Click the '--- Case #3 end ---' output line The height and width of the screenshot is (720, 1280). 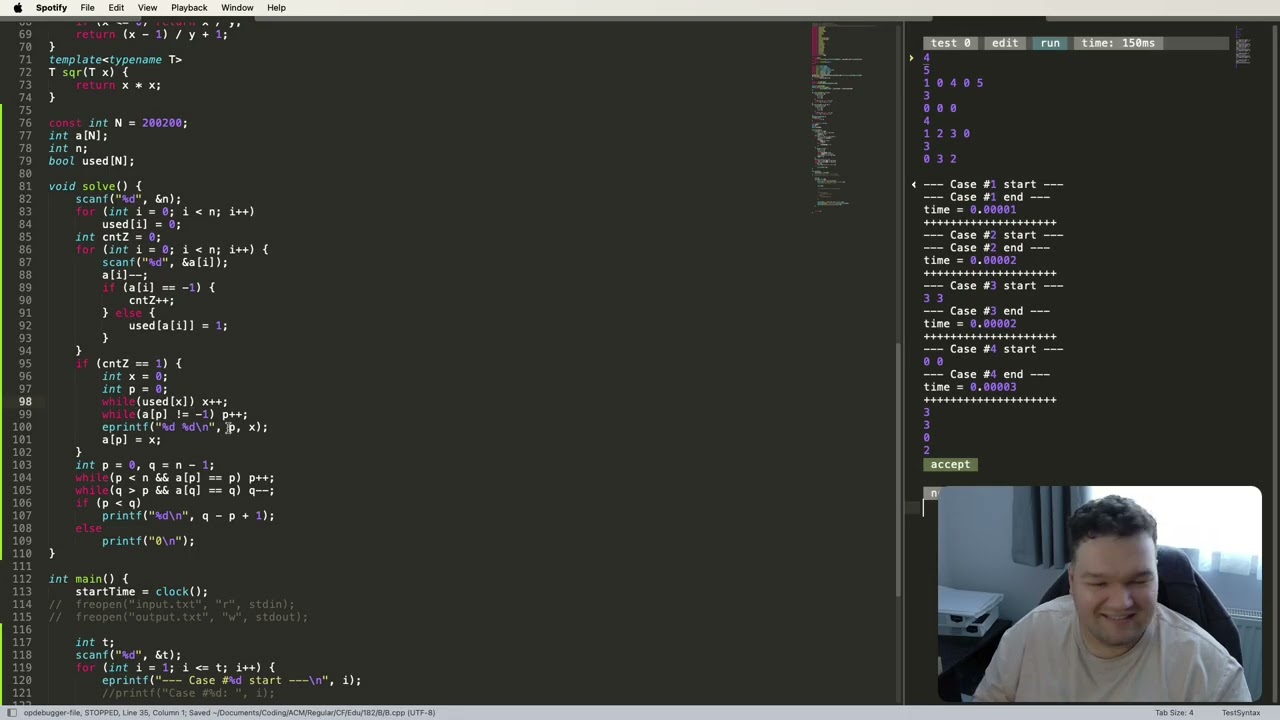tap(986, 311)
